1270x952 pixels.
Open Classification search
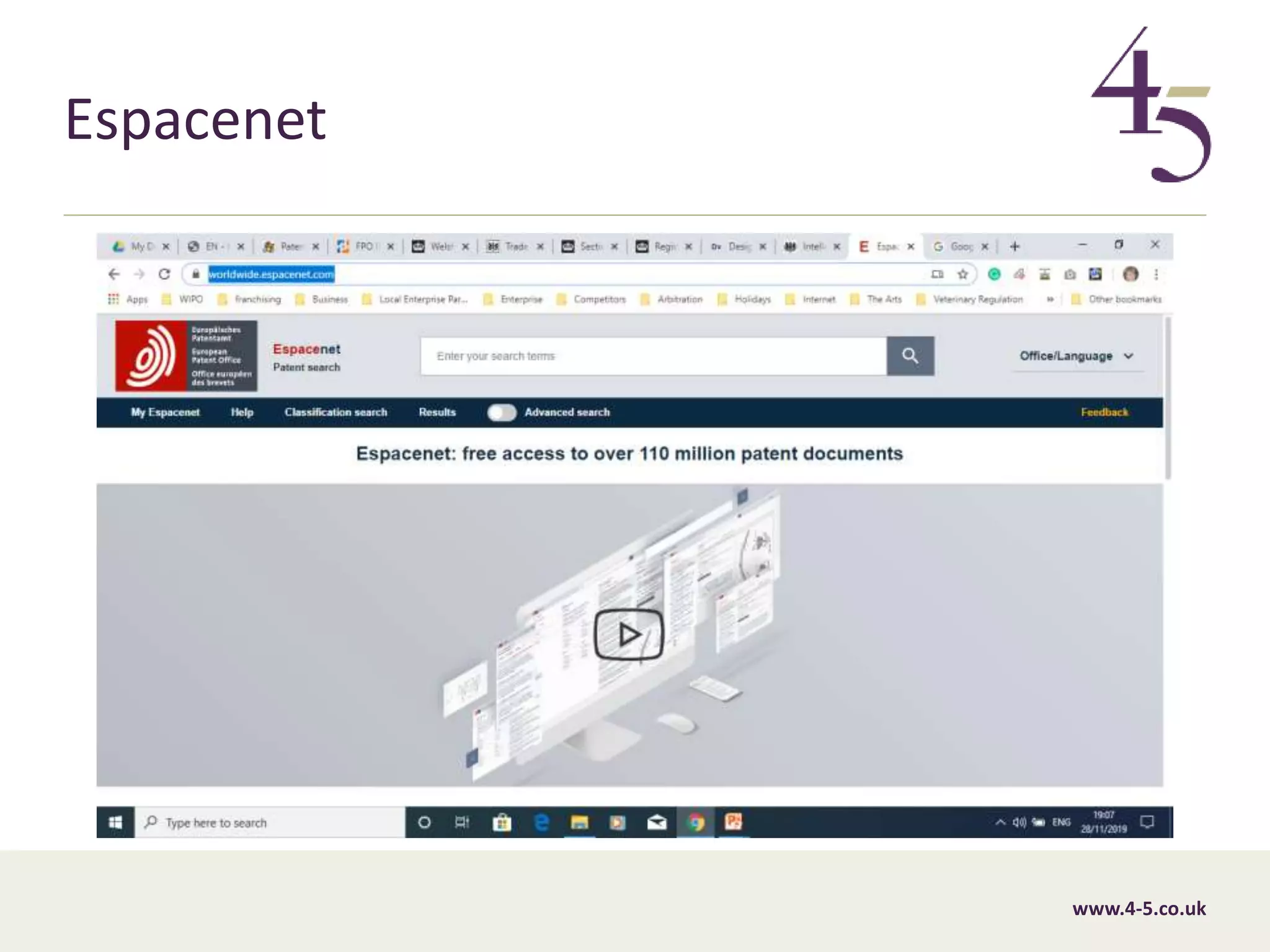point(335,412)
